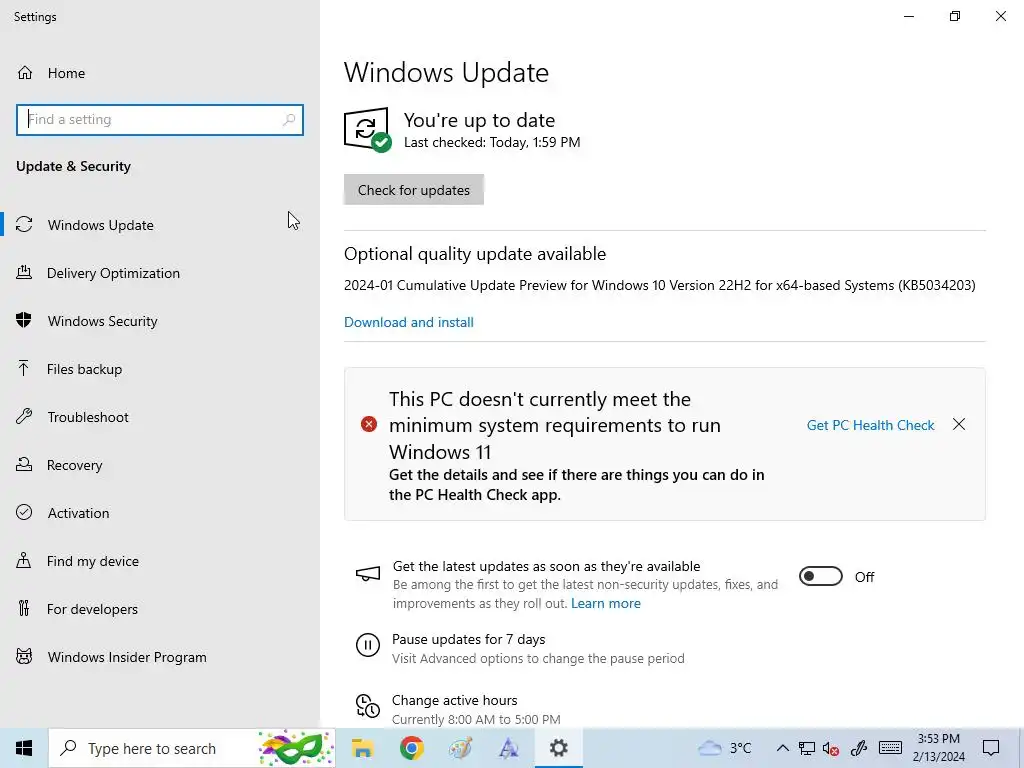Open Activation settings
This screenshot has height=768, width=1024.
point(160,513)
